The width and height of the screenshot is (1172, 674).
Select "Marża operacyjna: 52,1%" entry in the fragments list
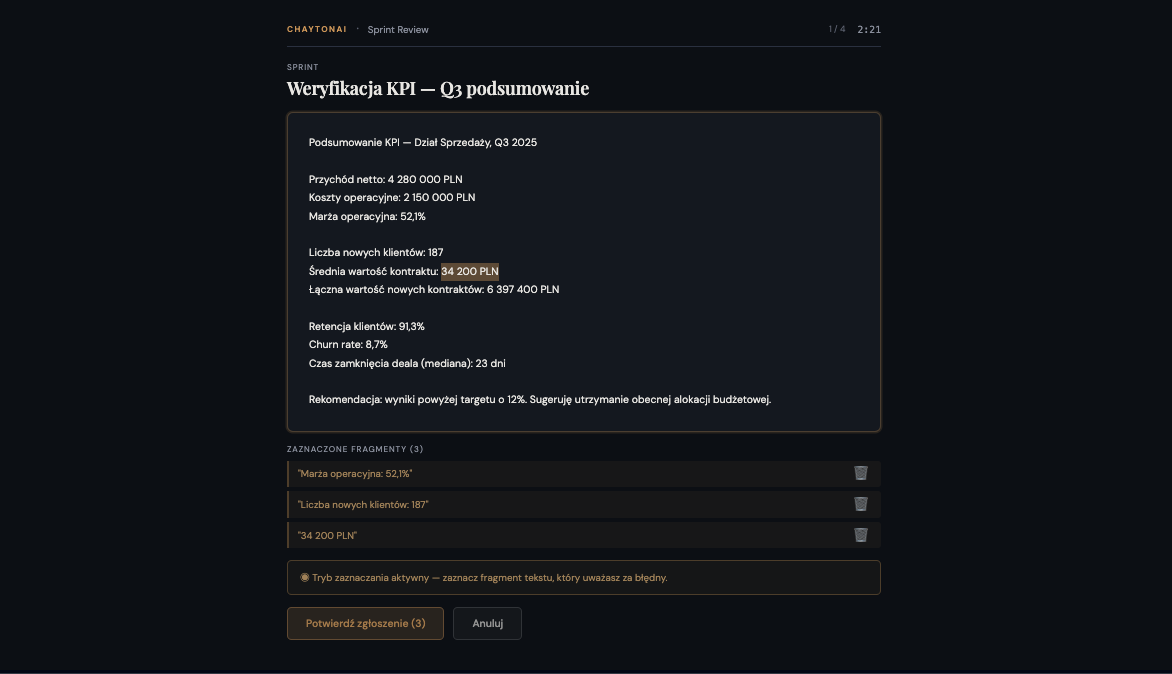(355, 473)
